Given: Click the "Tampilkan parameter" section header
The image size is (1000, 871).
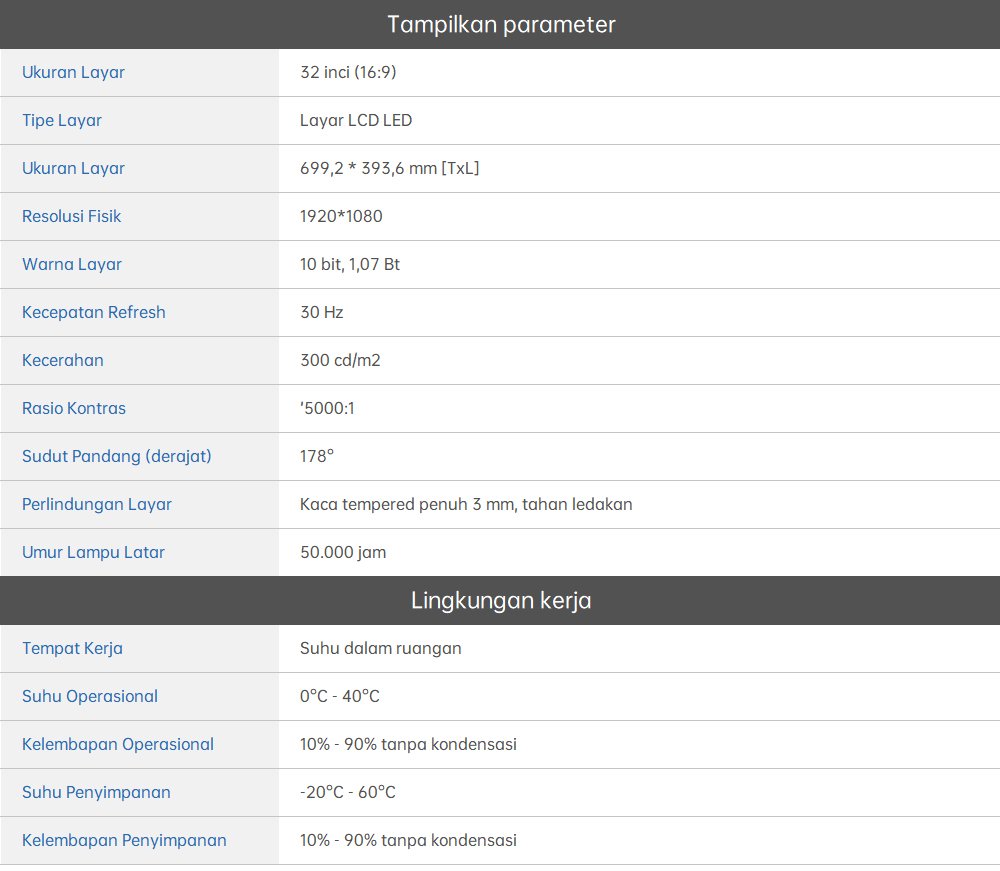Looking at the screenshot, I should pos(500,24).
